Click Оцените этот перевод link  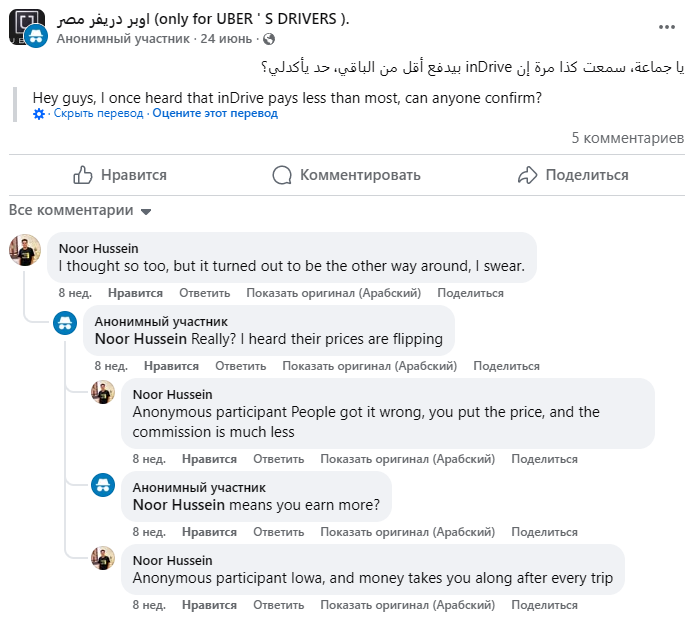215,113
